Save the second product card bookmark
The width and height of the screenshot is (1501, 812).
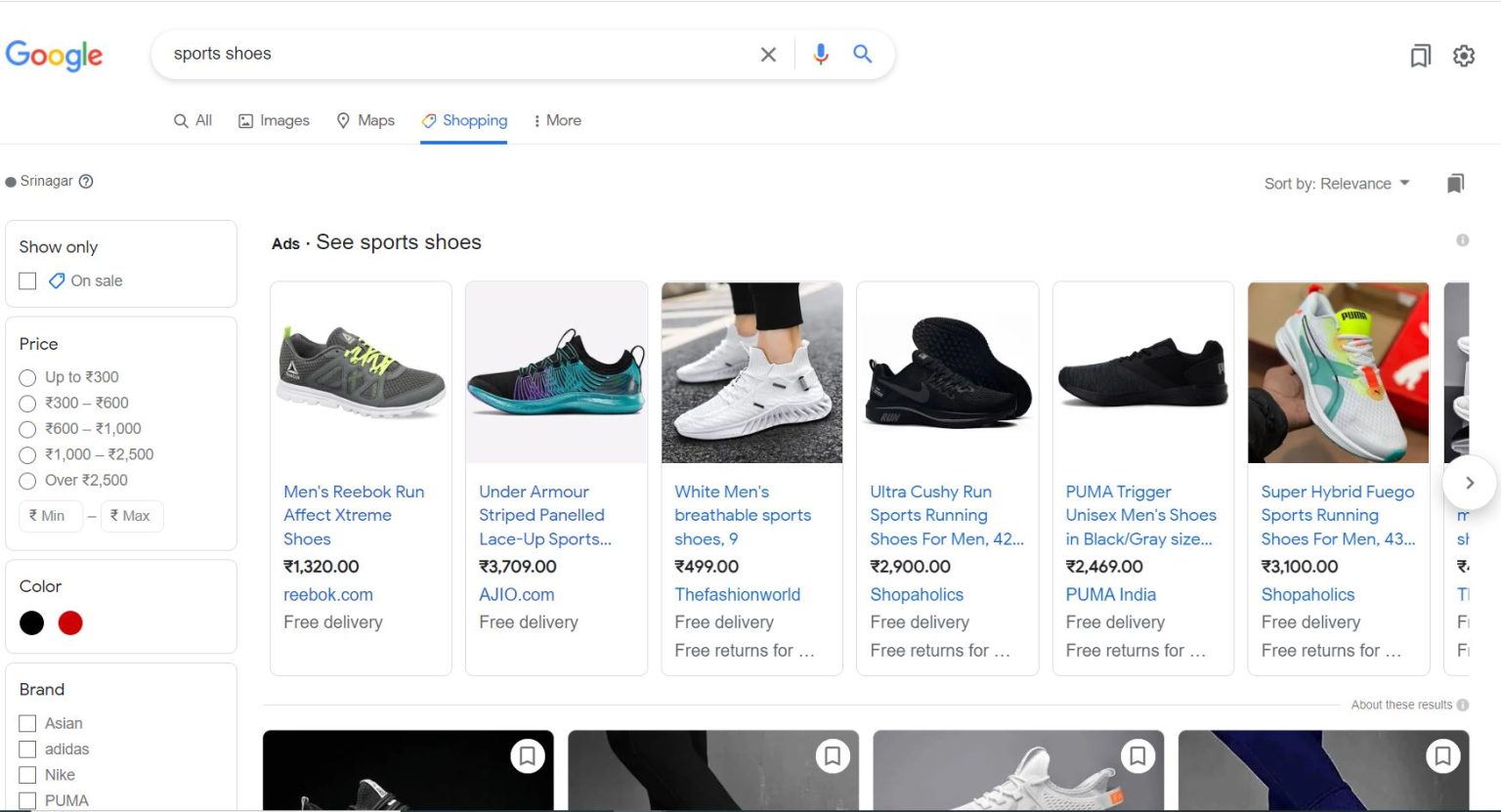coord(833,755)
